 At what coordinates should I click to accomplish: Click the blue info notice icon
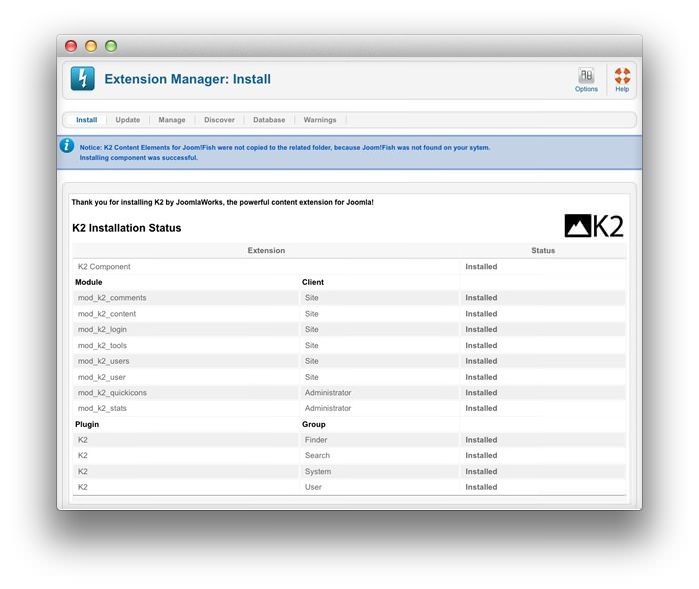click(67, 146)
